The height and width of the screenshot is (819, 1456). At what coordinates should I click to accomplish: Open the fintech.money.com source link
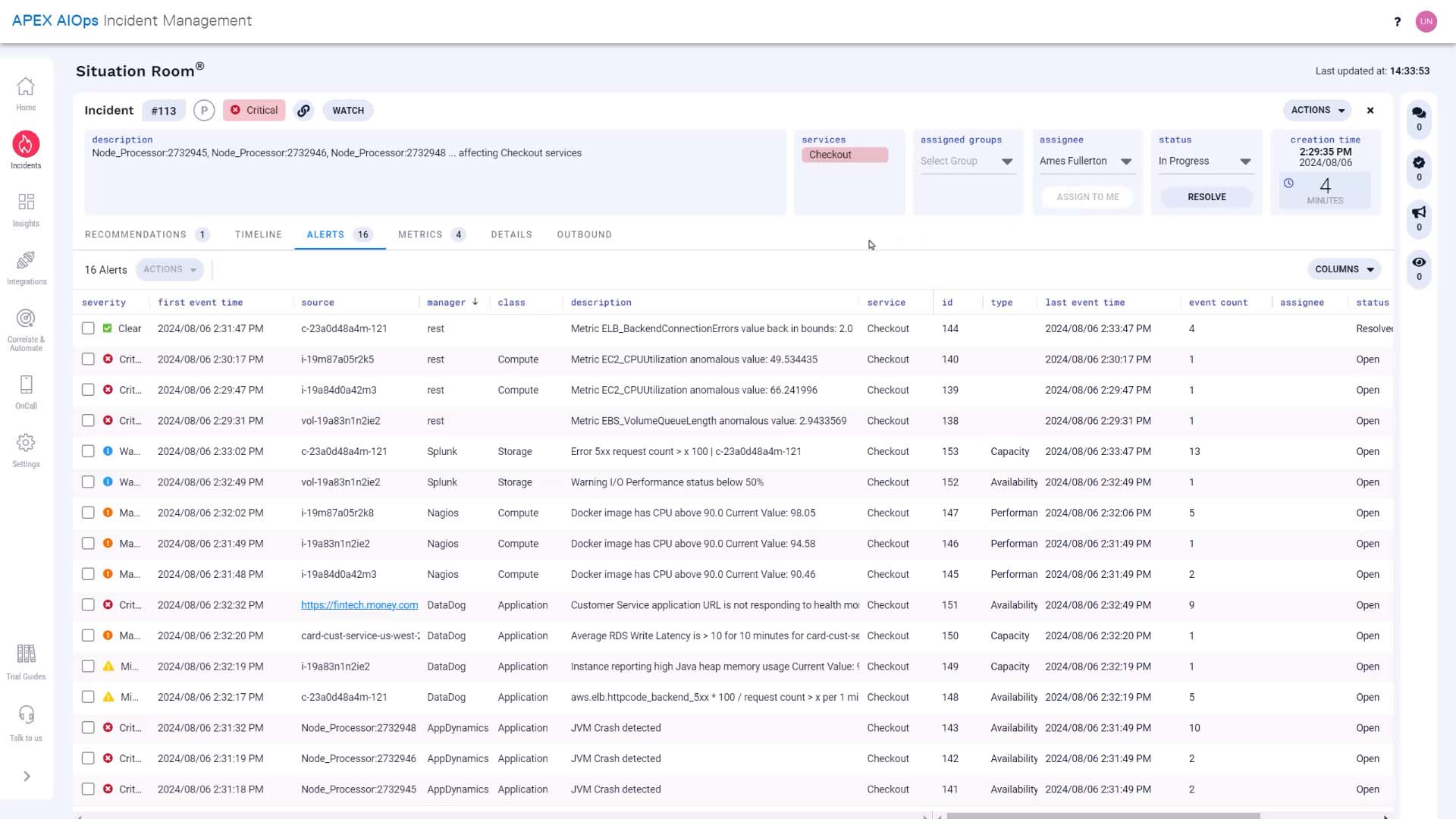pos(359,605)
